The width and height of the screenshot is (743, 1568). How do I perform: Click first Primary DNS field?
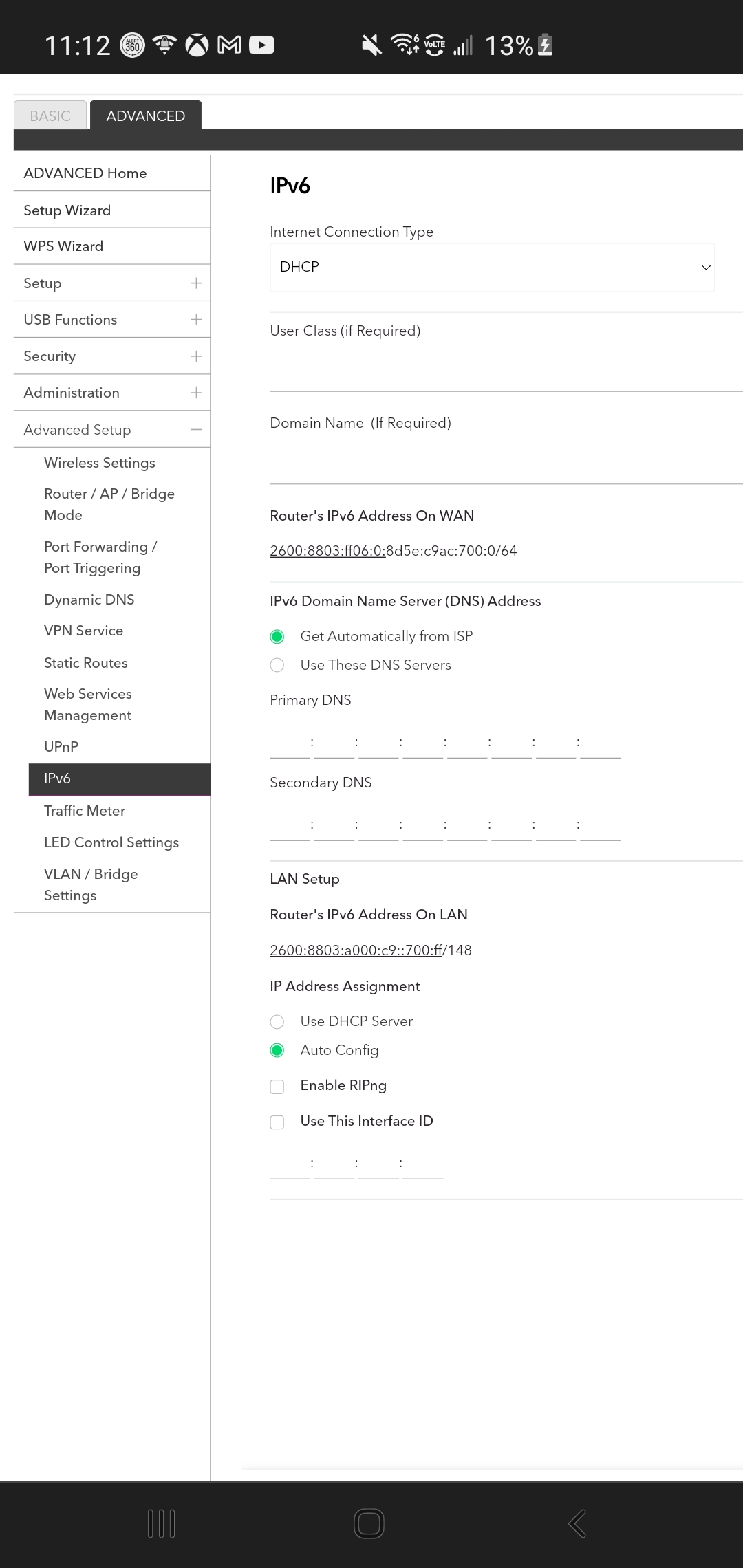(290, 743)
